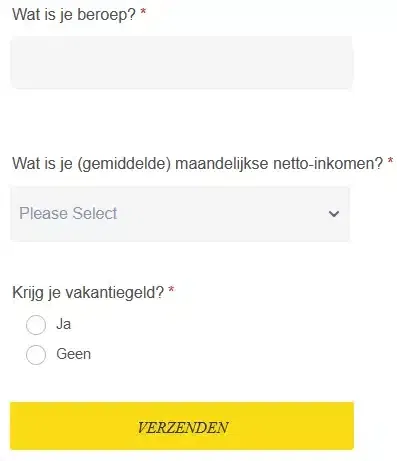Click the chevron arrow in income dropdown
The image size is (397, 461).
pos(334,214)
